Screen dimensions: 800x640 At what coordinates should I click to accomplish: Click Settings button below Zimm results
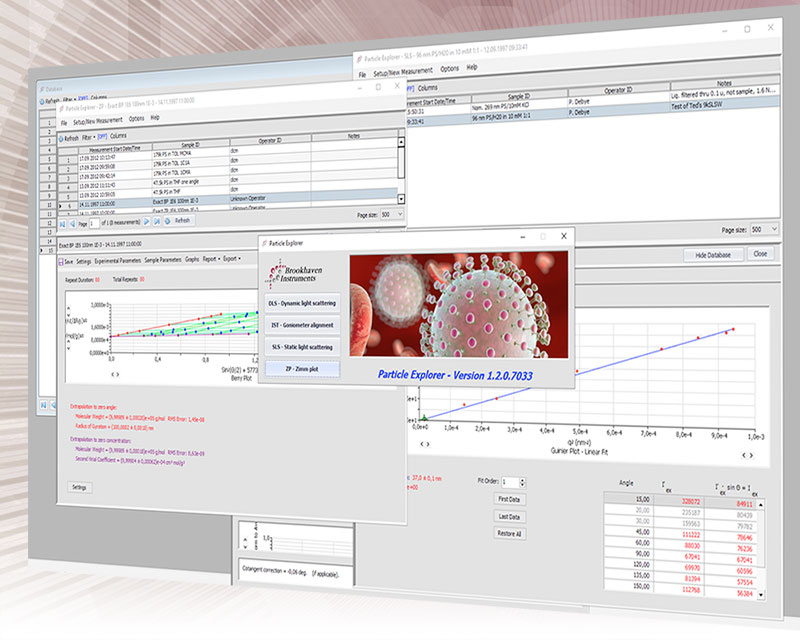point(79,487)
